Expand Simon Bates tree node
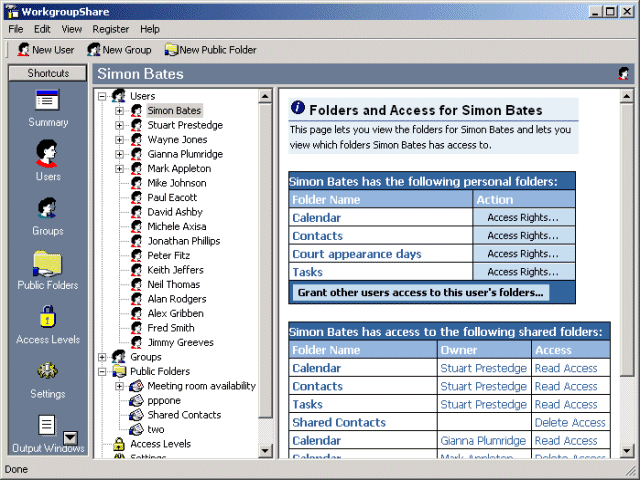Image resolution: width=640 pixels, height=480 pixels. tap(119, 111)
